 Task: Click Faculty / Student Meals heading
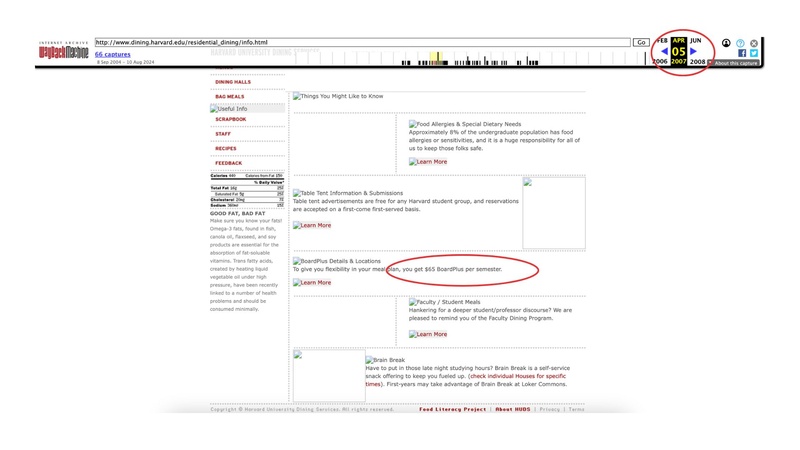pos(444,302)
